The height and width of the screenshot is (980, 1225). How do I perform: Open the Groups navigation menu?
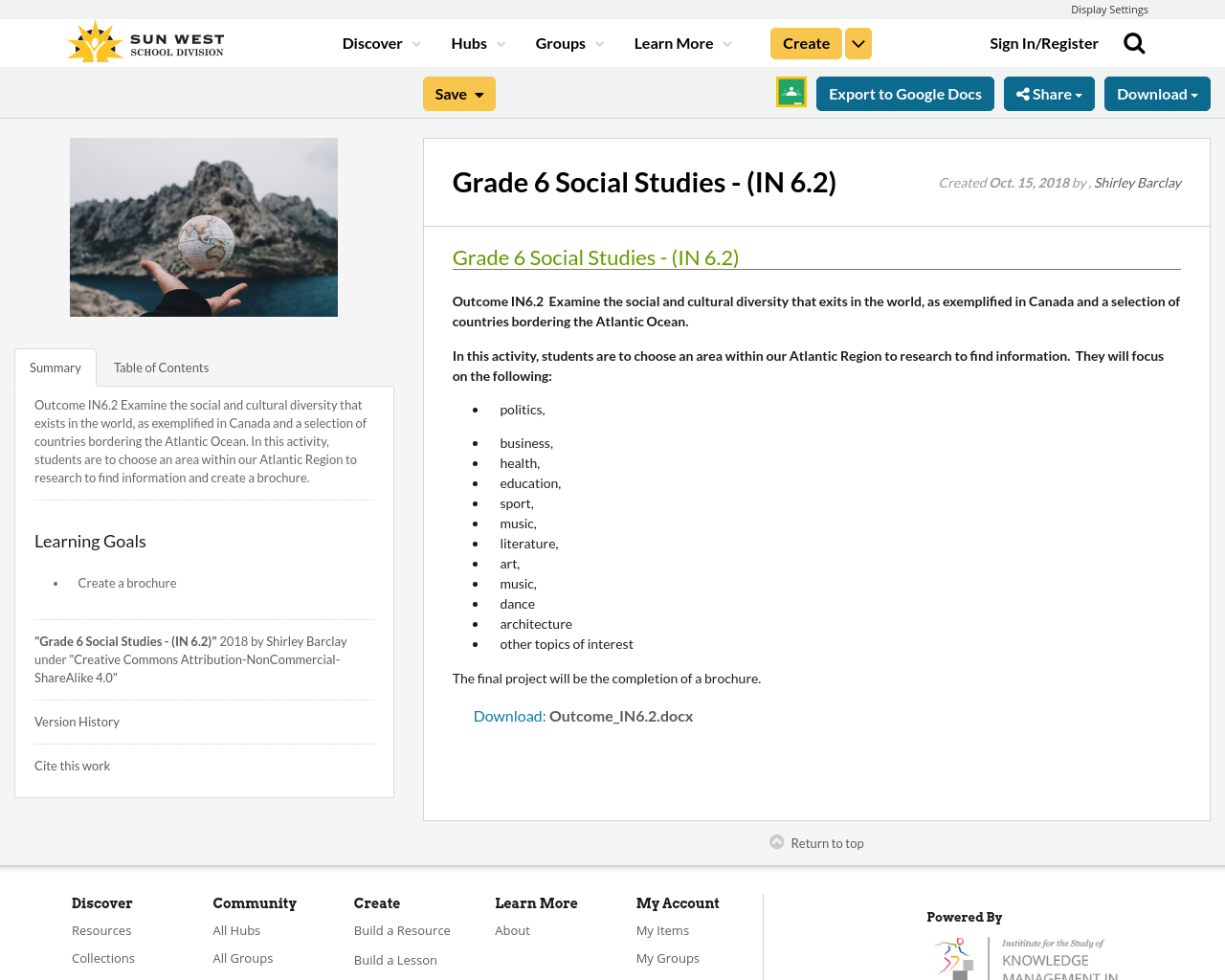tap(569, 44)
